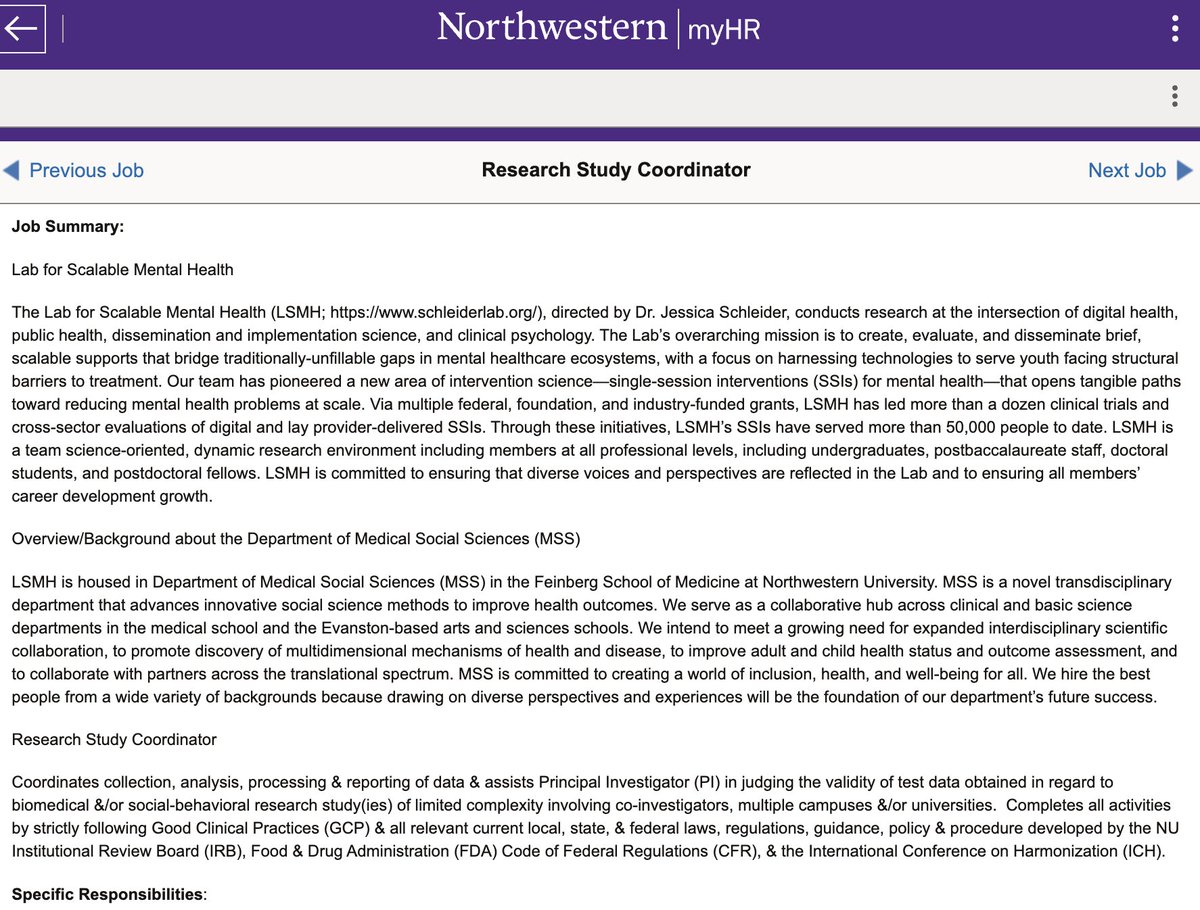
Task: Click the Lab for Scalable Mental Health line
Action: (x=123, y=269)
